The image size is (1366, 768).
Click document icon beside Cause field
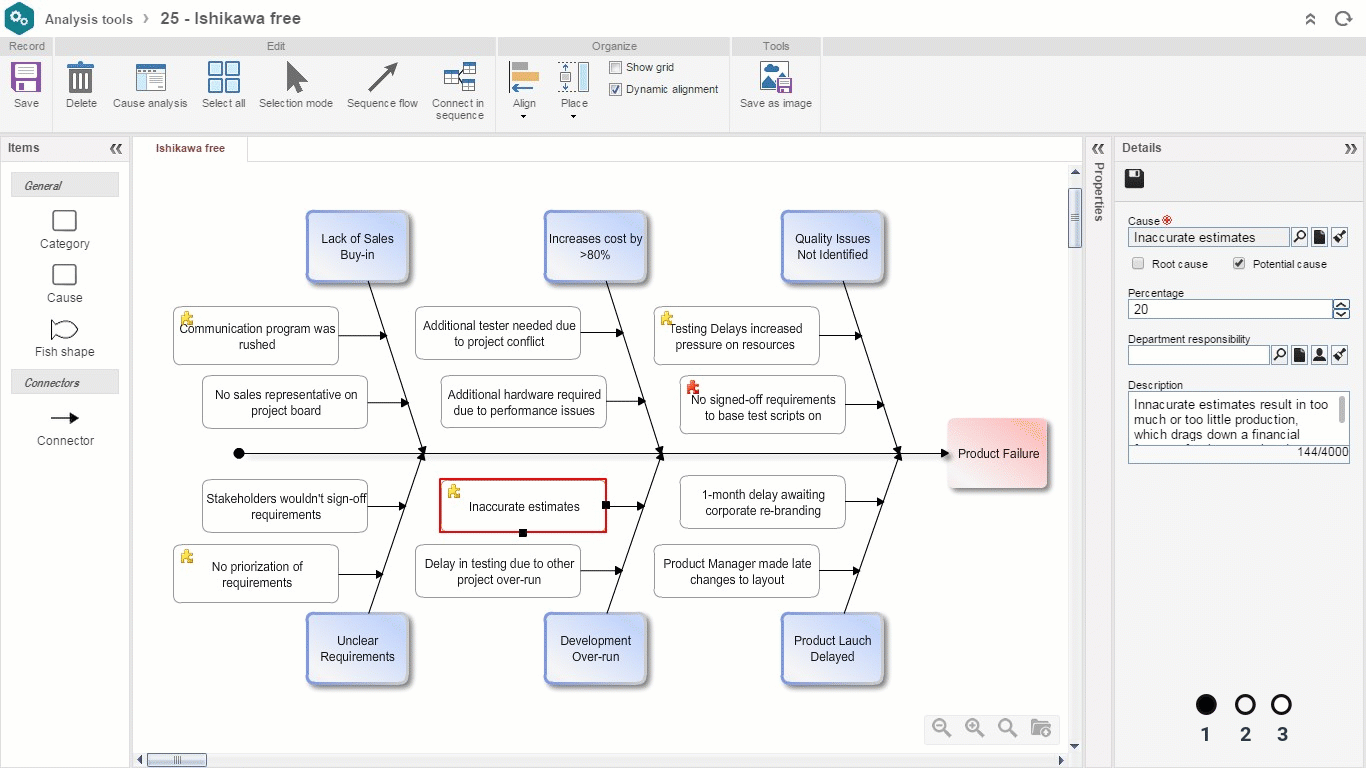1320,237
